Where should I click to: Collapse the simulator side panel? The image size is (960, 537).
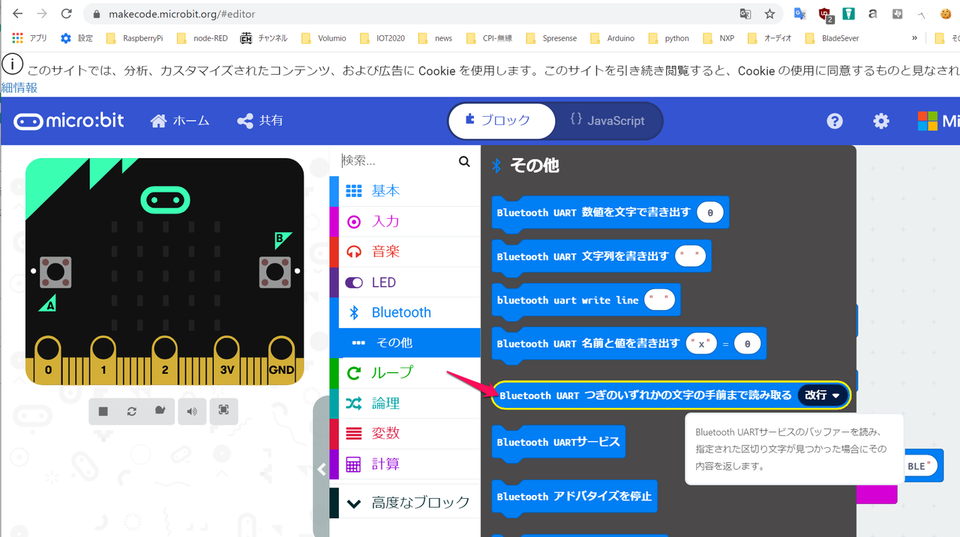click(321, 469)
